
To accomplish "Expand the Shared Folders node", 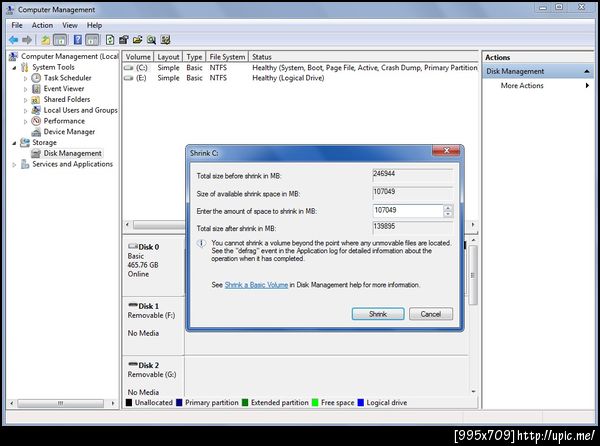I will (26, 100).
